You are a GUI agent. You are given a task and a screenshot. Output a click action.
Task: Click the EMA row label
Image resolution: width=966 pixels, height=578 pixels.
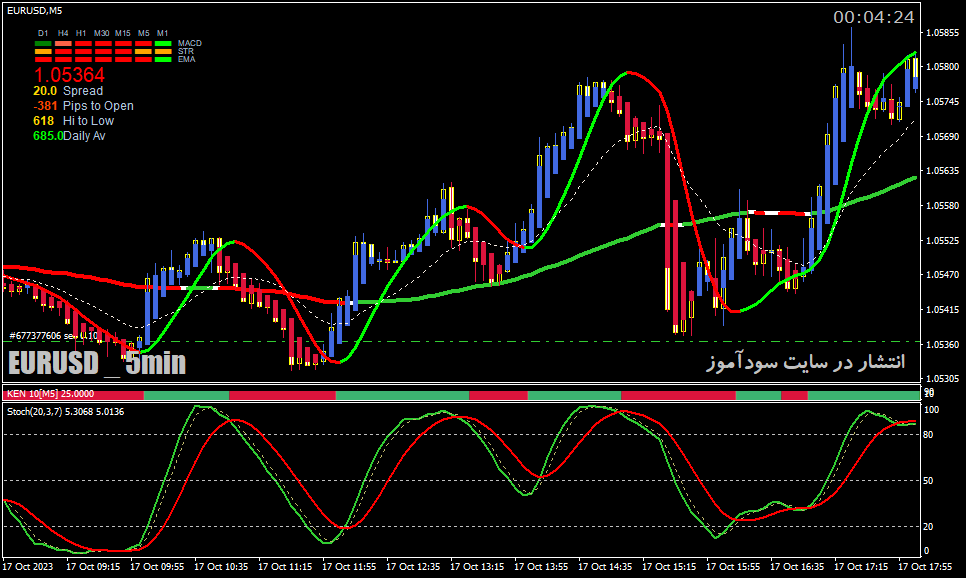[x=187, y=59]
